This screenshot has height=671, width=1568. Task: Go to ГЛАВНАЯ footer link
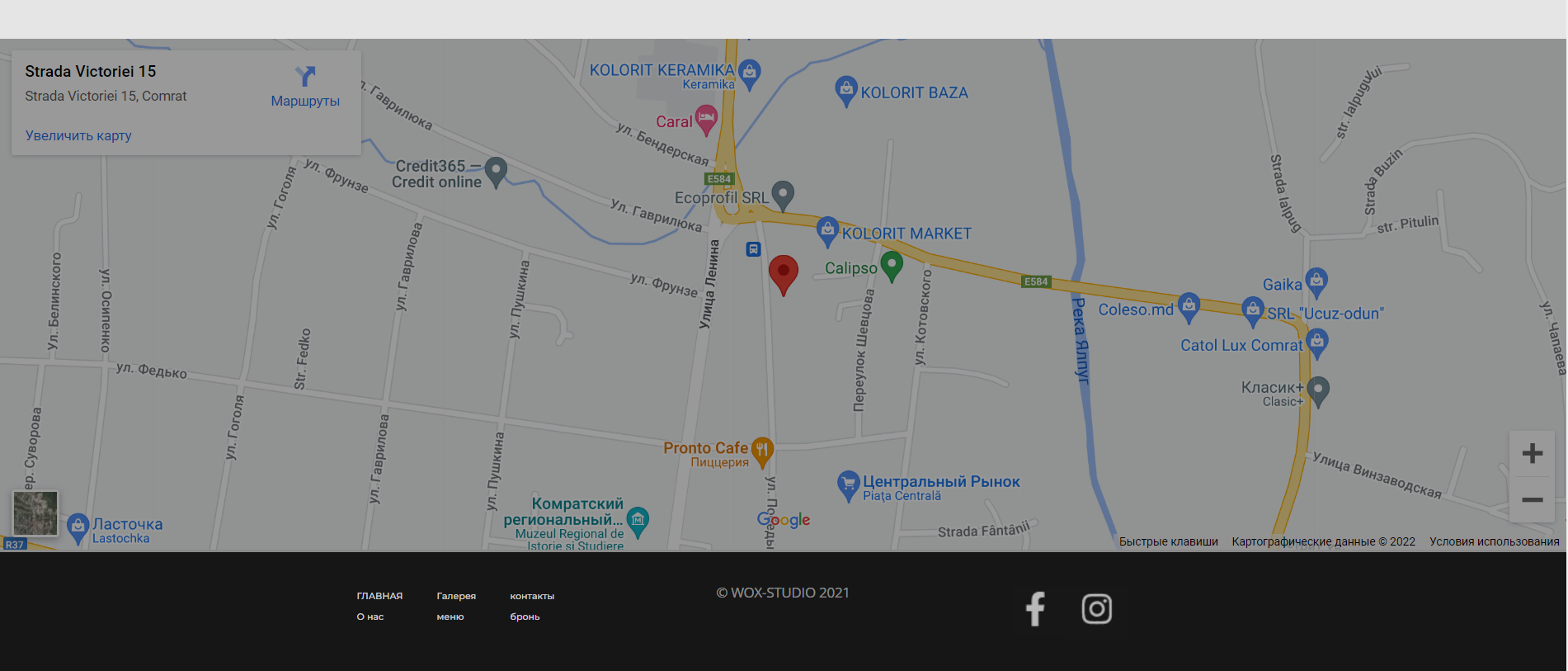(x=379, y=596)
